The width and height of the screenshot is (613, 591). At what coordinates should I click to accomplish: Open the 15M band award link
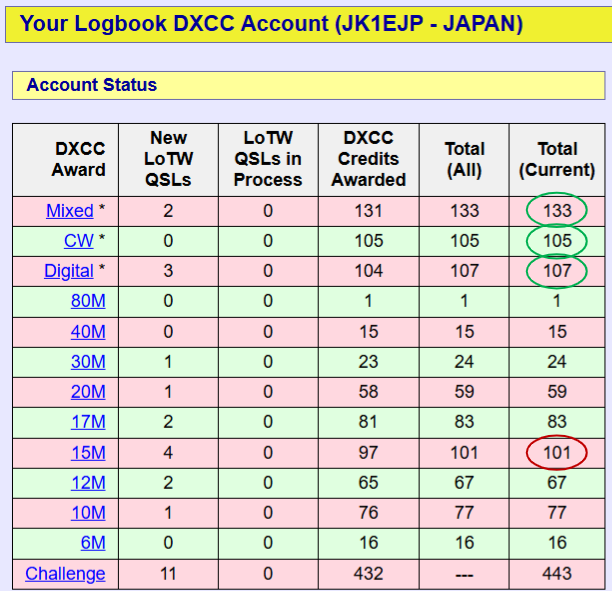pos(88,453)
